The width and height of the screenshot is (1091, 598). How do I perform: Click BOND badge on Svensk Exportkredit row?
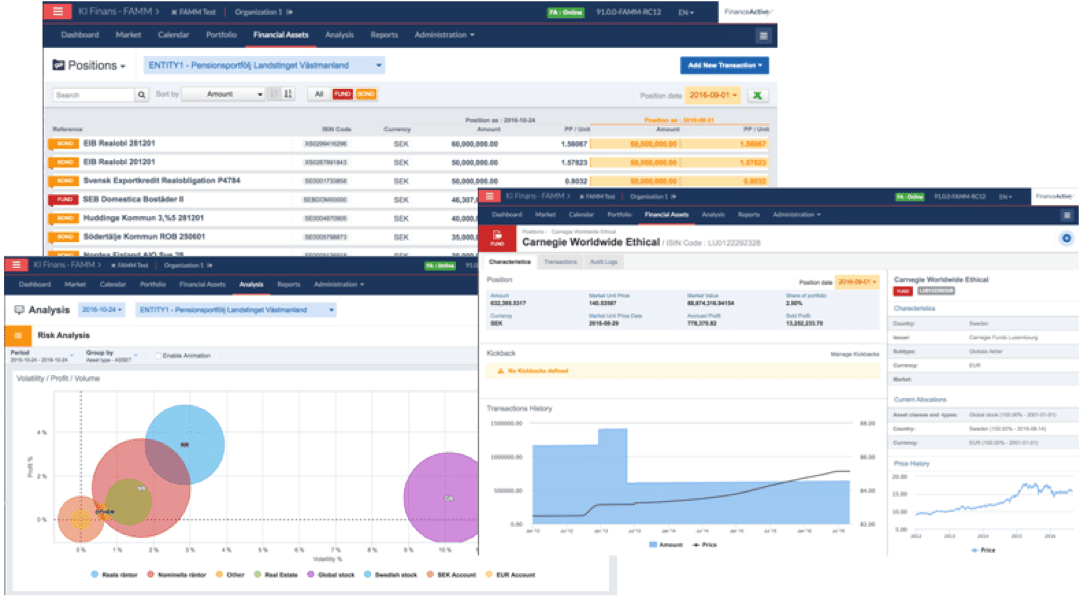pyautogui.click(x=63, y=181)
